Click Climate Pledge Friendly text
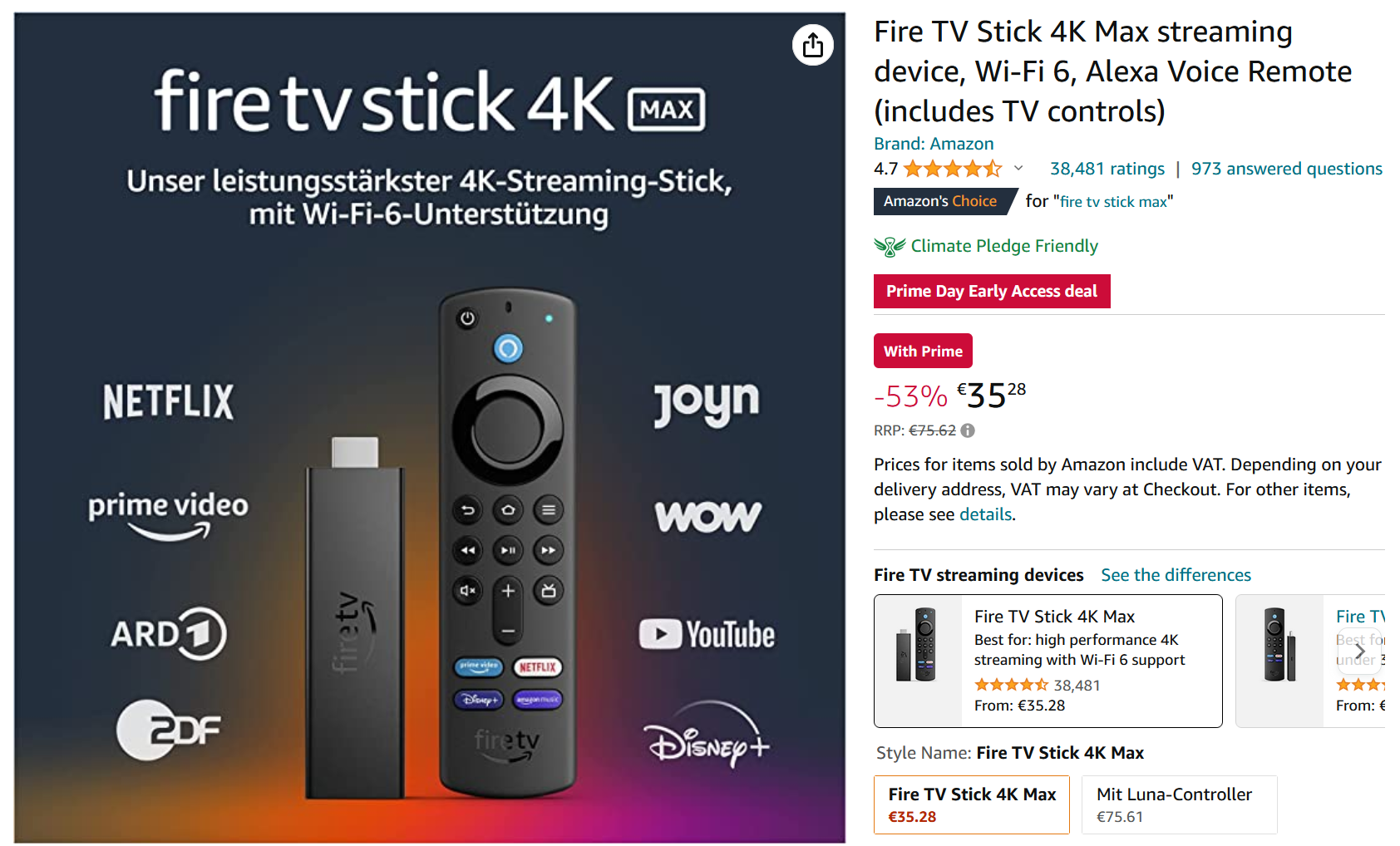 click(1004, 246)
